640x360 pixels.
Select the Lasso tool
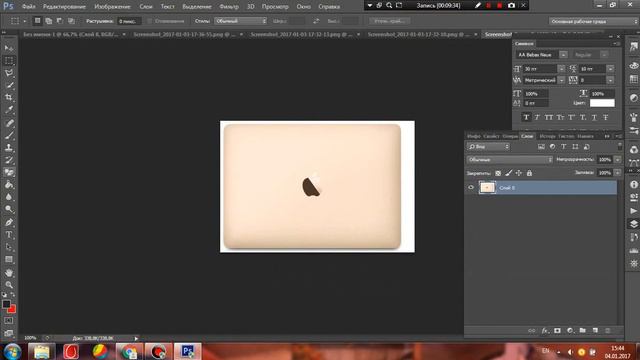coord(9,73)
